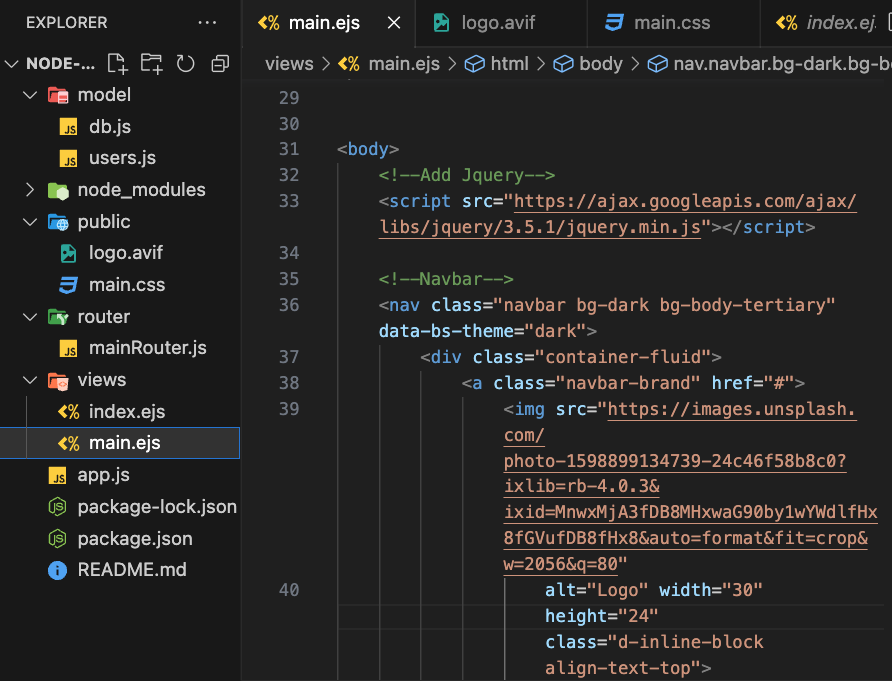Screen dimensions: 892x681
Task: Click the views breadcrumb segment
Action: point(289,64)
